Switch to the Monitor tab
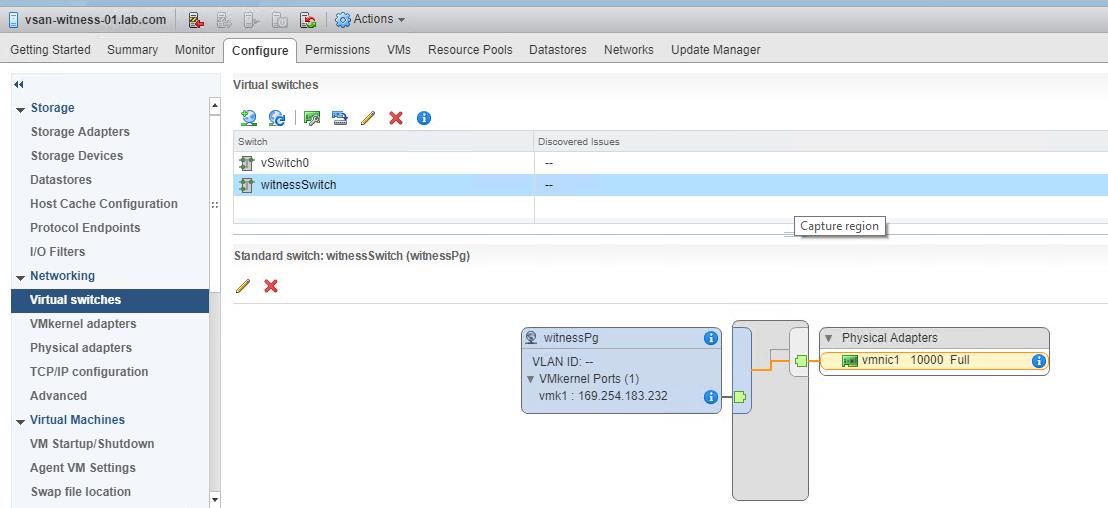This screenshot has width=1108, height=508. [194, 49]
